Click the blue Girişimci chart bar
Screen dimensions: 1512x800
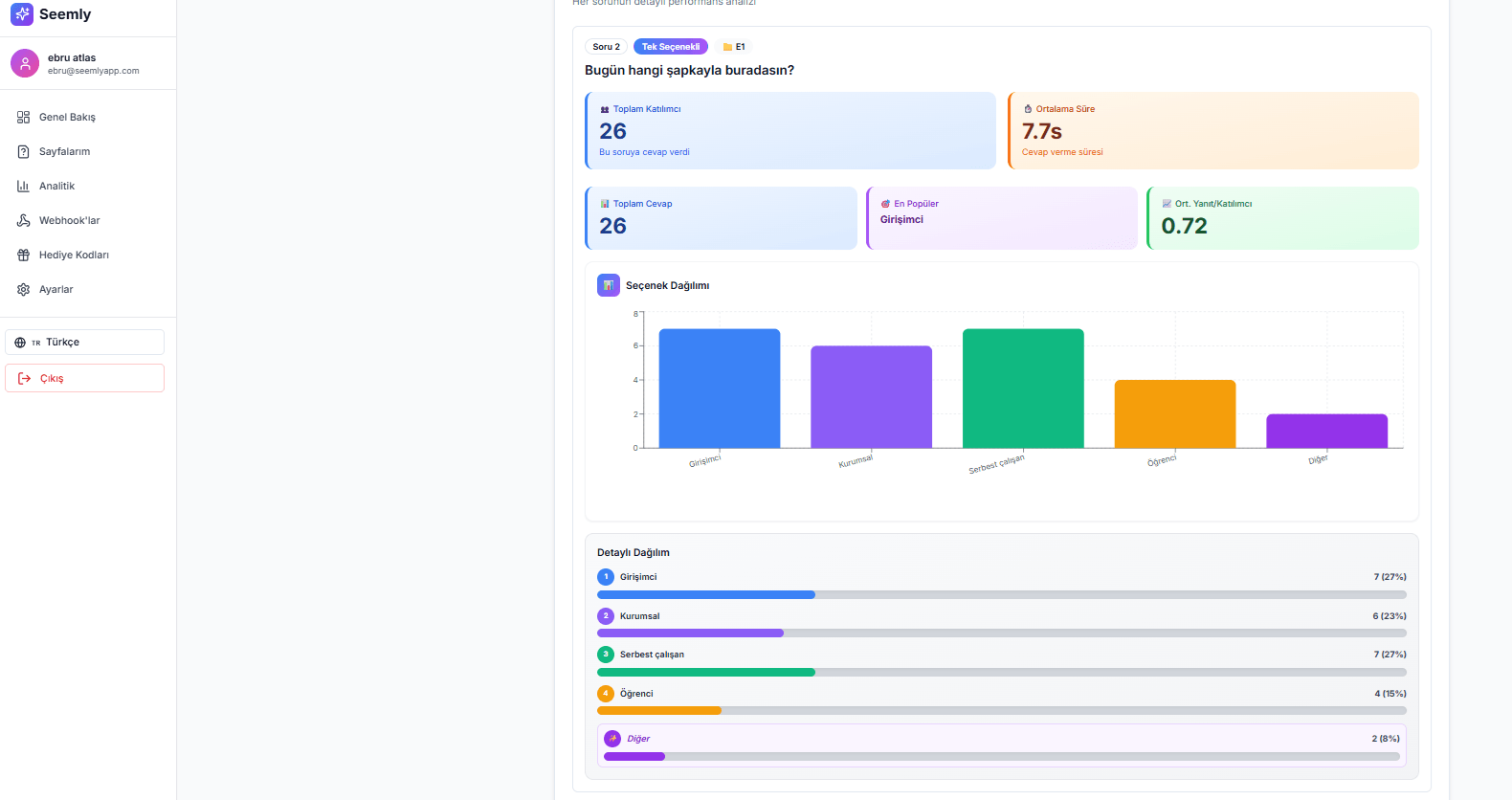point(720,389)
